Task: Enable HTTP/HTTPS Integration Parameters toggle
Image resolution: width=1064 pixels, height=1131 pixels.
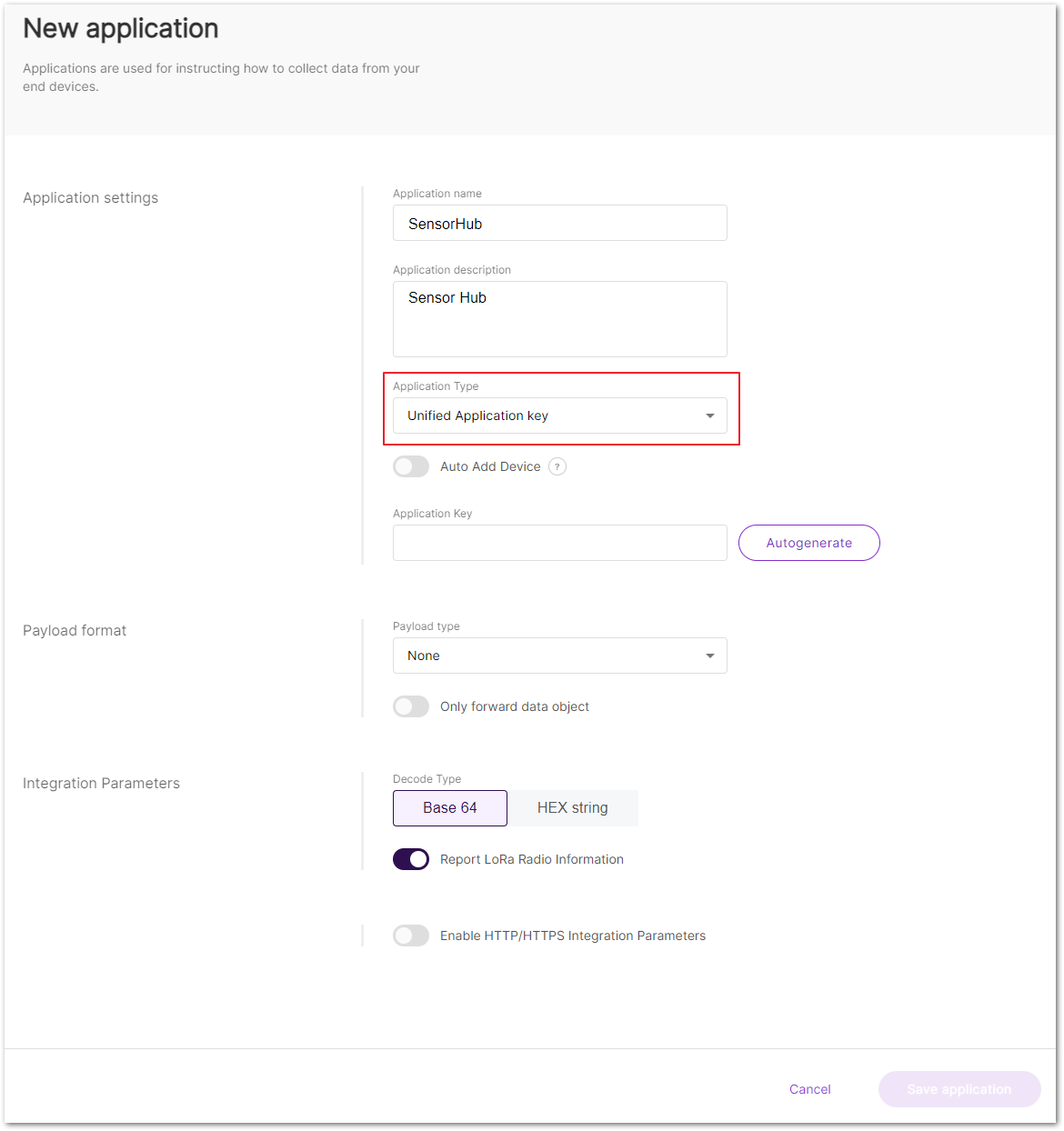Action: 411,936
